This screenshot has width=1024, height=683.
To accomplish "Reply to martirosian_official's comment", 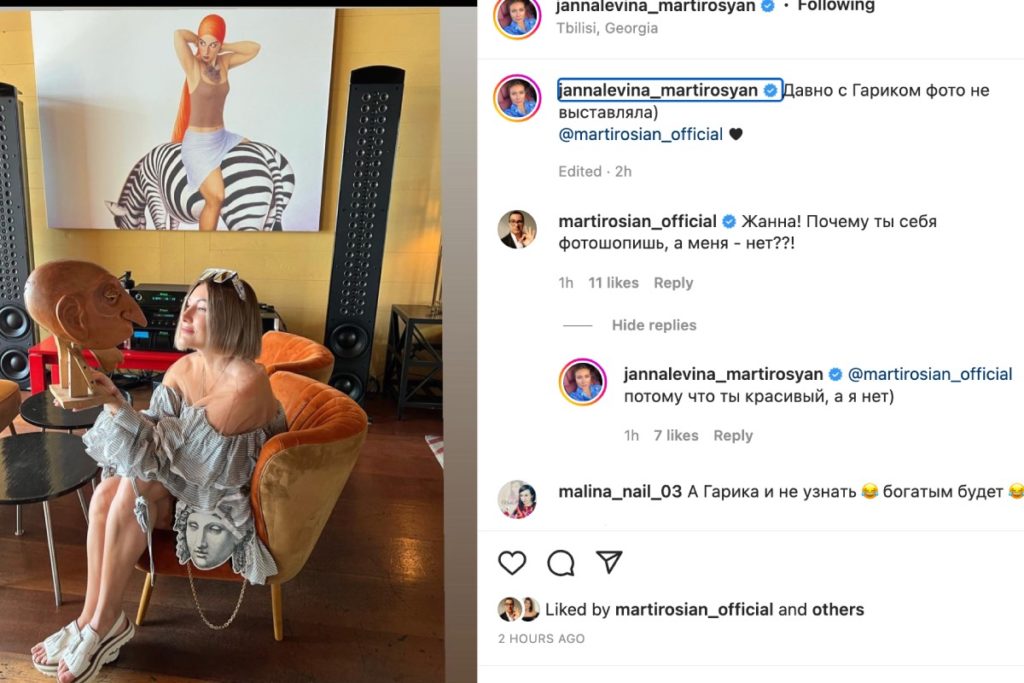I will pos(673,283).
